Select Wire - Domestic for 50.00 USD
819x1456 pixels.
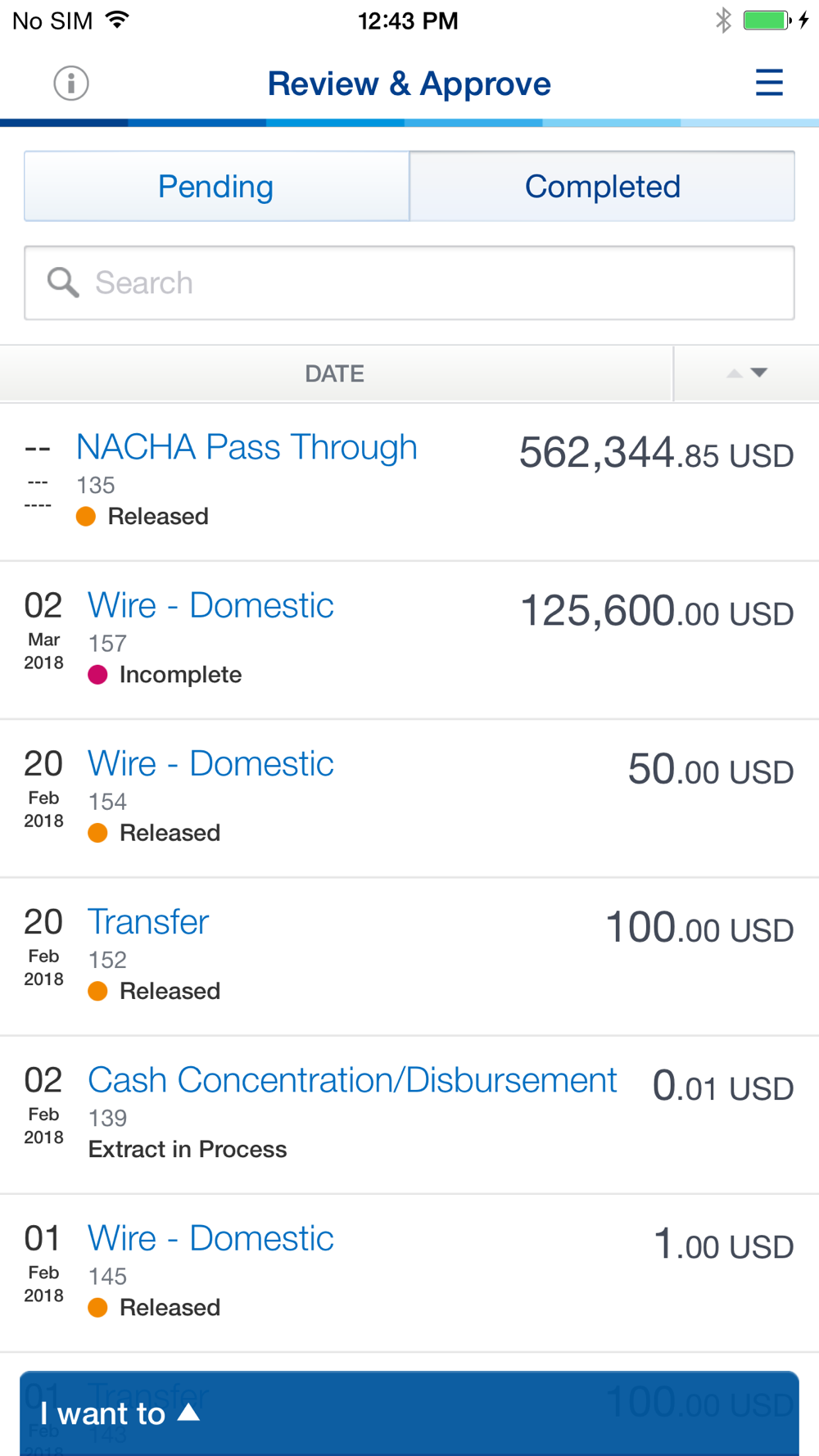click(x=409, y=798)
